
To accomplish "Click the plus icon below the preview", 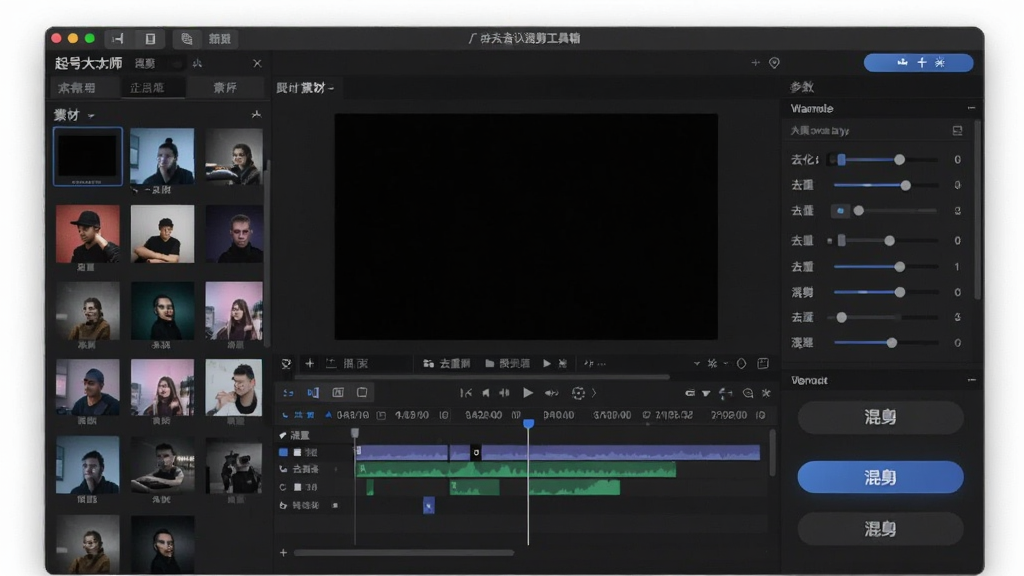I will [x=310, y=364].
